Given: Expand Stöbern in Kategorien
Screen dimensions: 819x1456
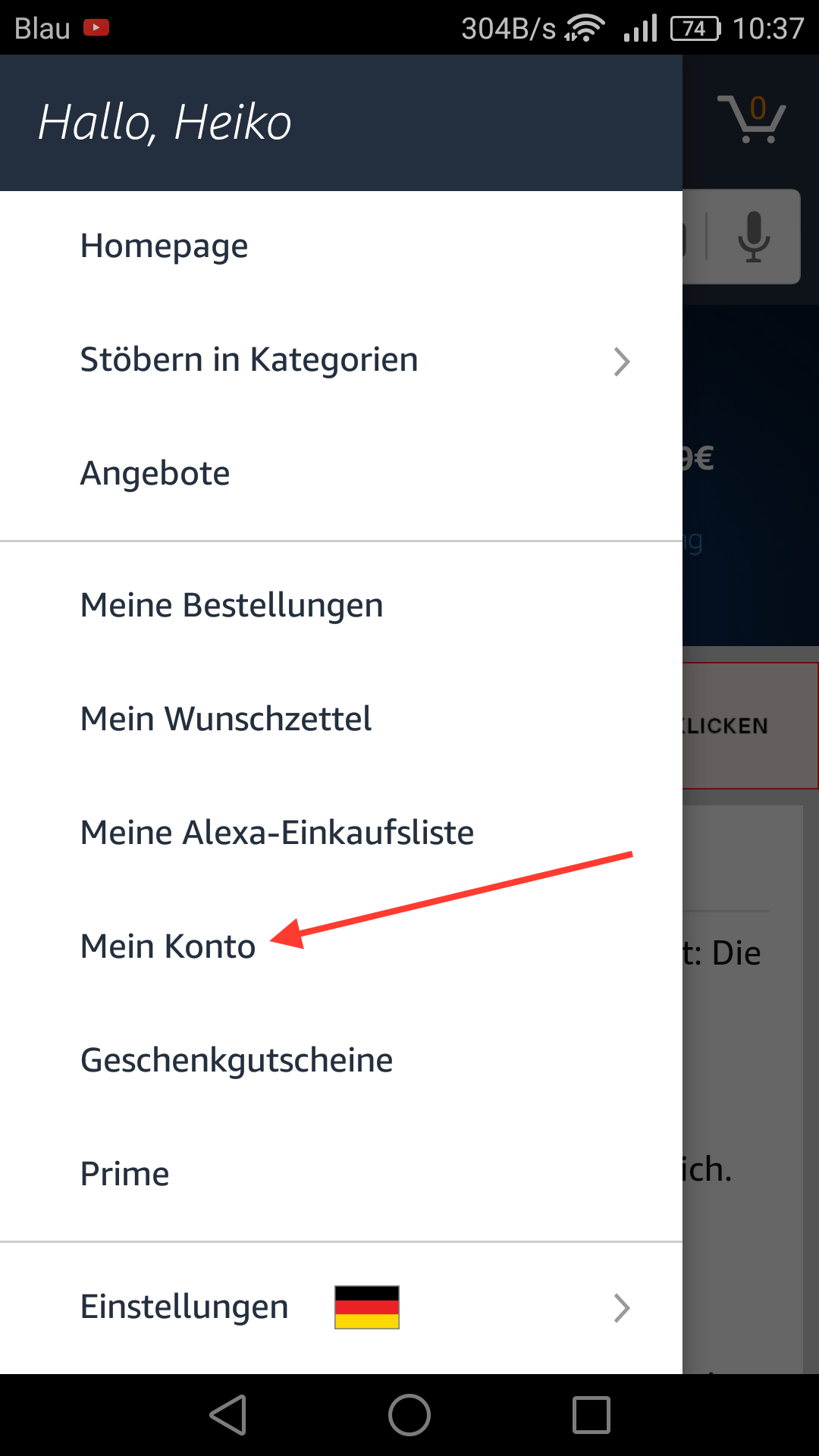Looking at the screenshot, I should [x=249, y=359].
